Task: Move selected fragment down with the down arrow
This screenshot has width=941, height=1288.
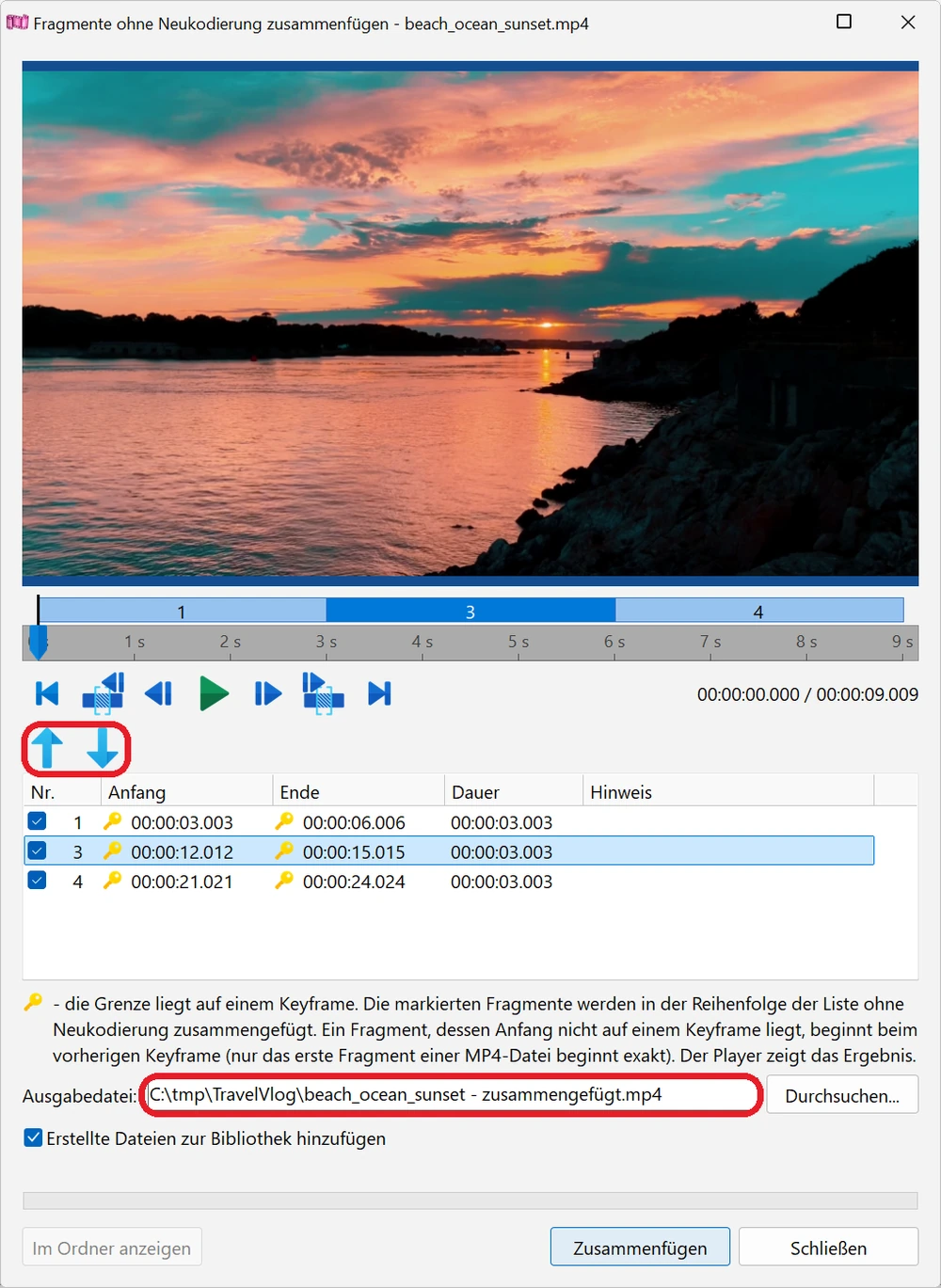Action: pyautogui.click(x=103, y=749)
